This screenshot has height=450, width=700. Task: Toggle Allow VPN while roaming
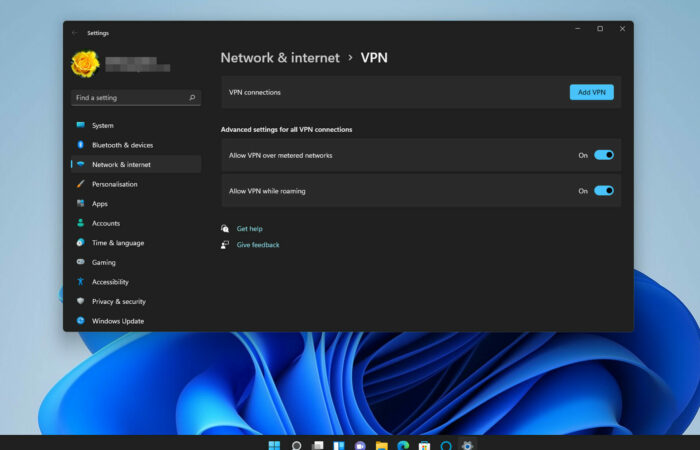pos(604,191)
